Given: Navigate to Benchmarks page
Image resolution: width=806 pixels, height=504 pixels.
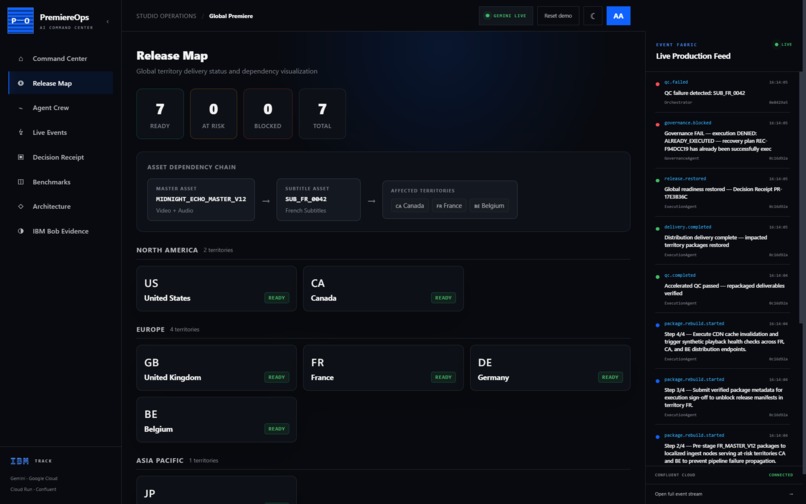Looking at the screenshot, I should [x=61, y=182].
